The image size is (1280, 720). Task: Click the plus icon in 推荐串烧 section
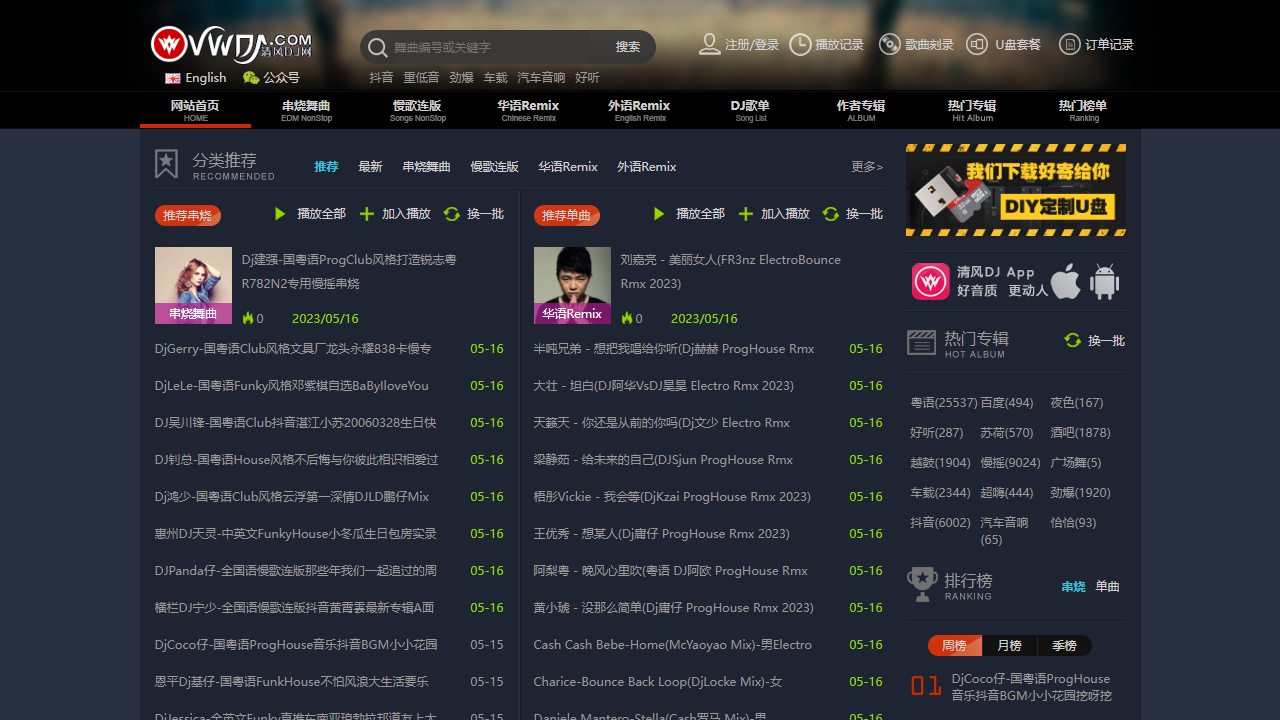367,214
